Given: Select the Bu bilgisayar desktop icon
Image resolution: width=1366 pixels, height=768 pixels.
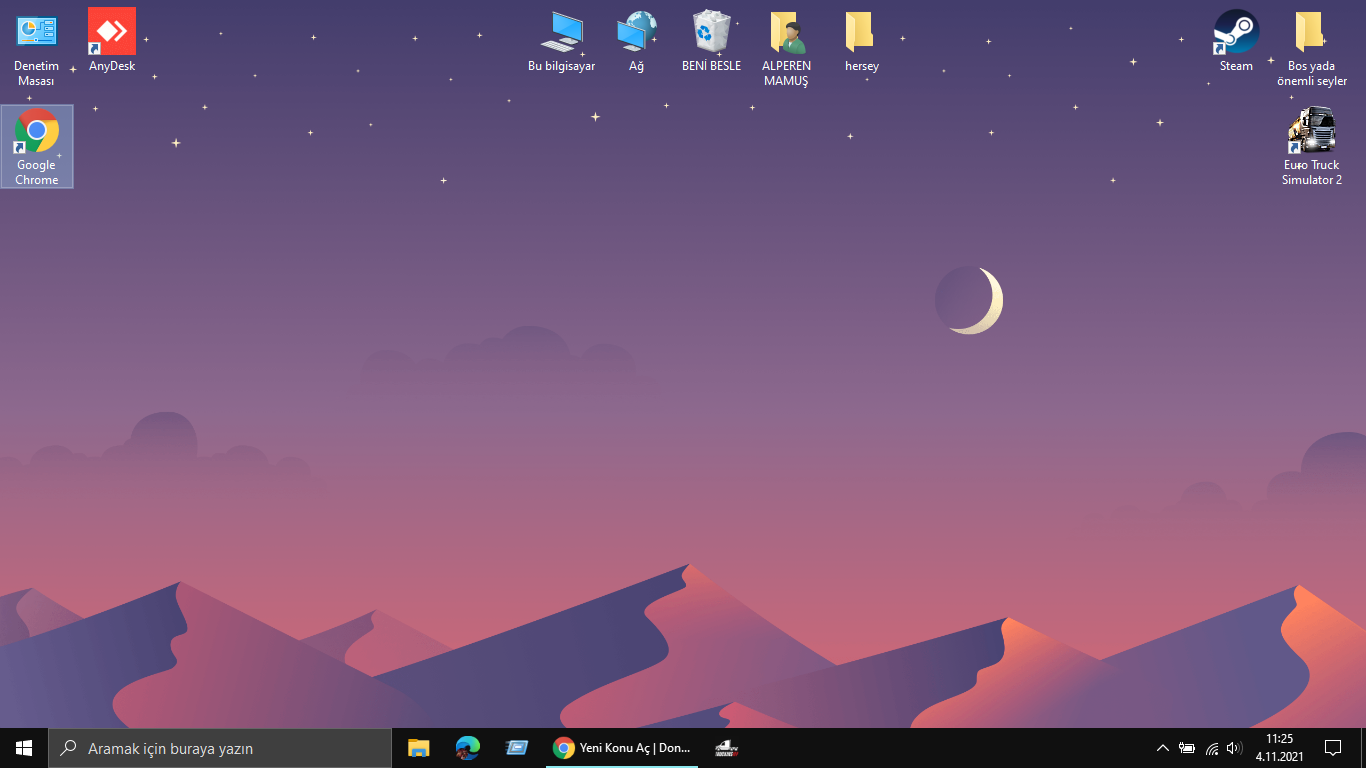Looking at the screenshot, I should (x=562, y=41).
